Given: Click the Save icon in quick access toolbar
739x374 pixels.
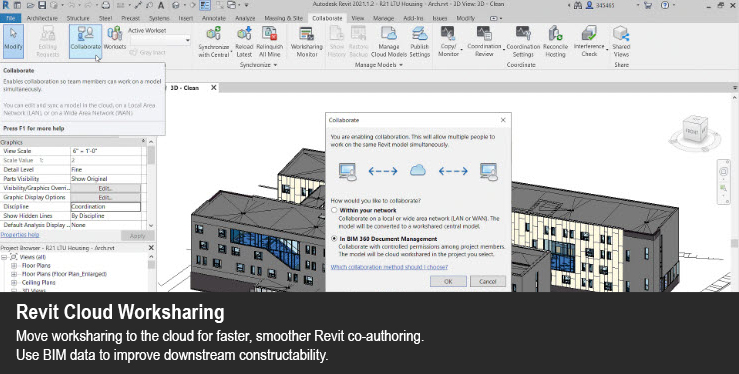Looking at the screenshot, I should click(42, 5).
